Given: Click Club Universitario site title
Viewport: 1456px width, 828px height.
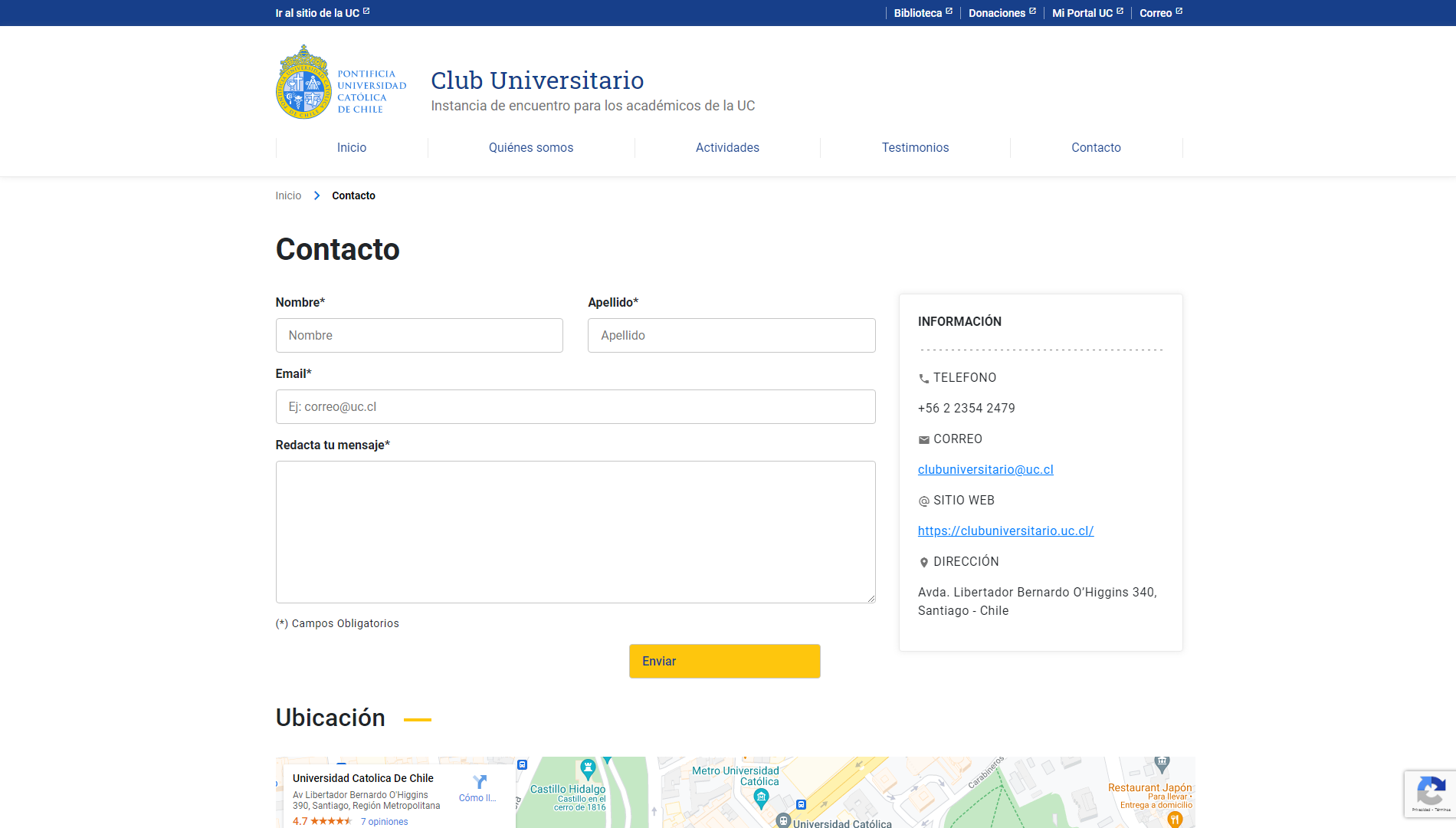Looking at the screenshot, I should tap(537, 80).
